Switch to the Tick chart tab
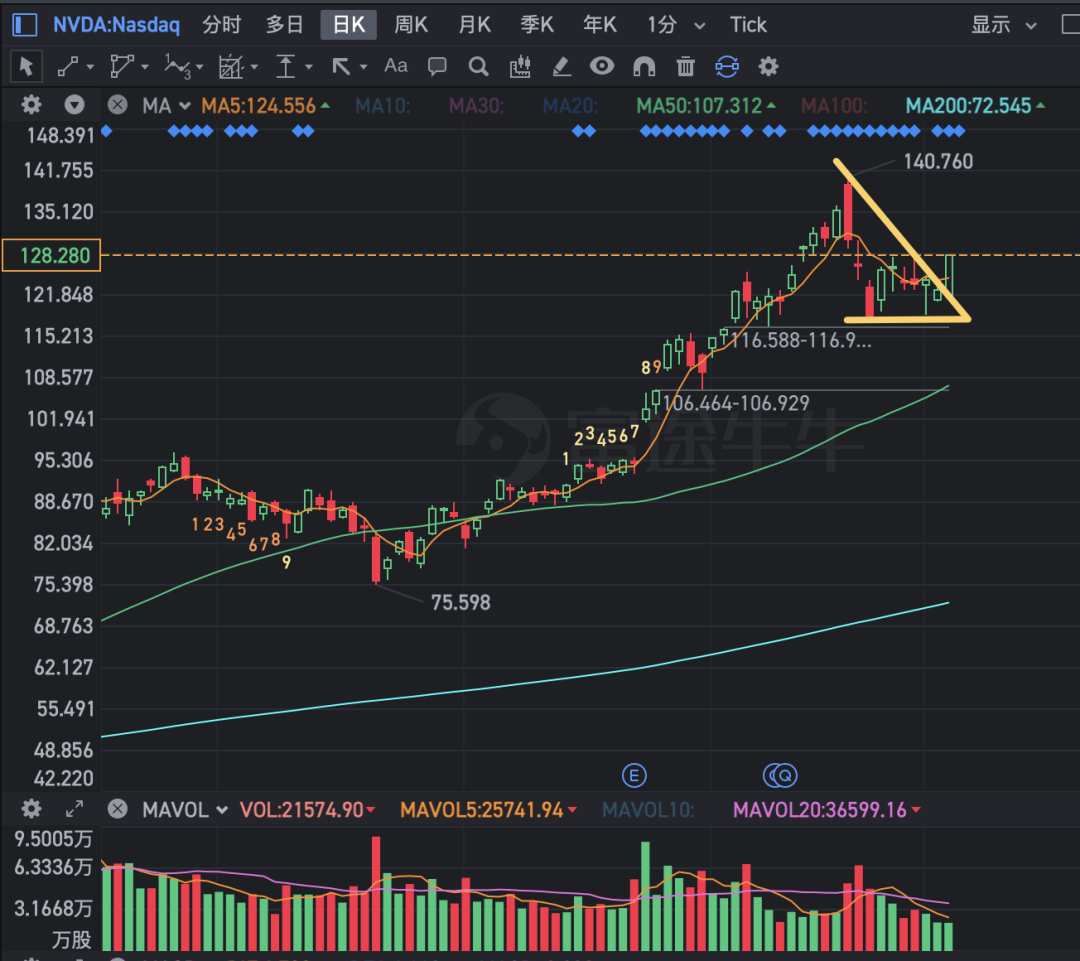This screenshot has height=961, width=1080. point(748,25)
